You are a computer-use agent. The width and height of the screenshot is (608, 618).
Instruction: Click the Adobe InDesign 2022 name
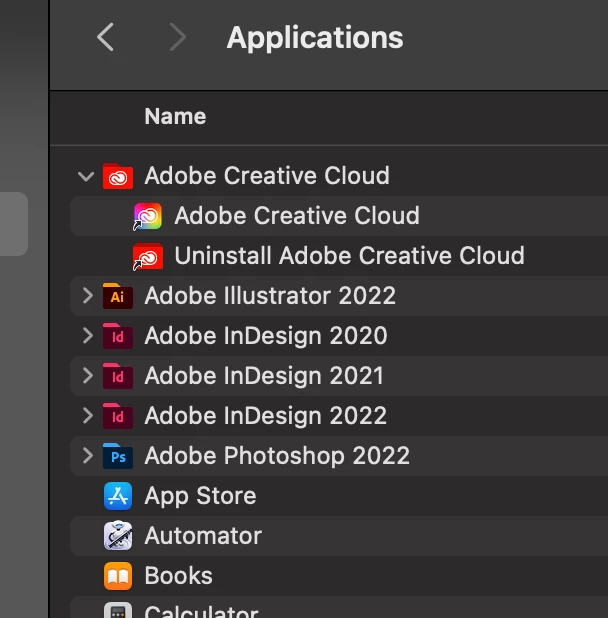click(266, 416)
